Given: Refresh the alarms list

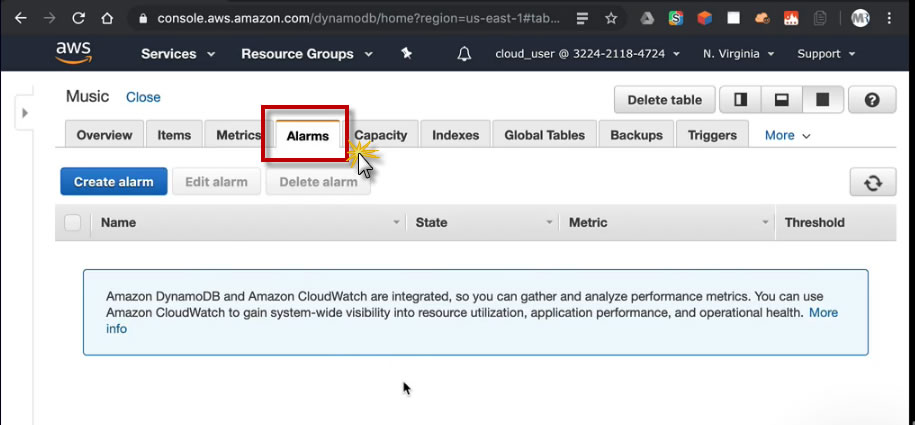Looking at the screenshot, I should 873,182.
